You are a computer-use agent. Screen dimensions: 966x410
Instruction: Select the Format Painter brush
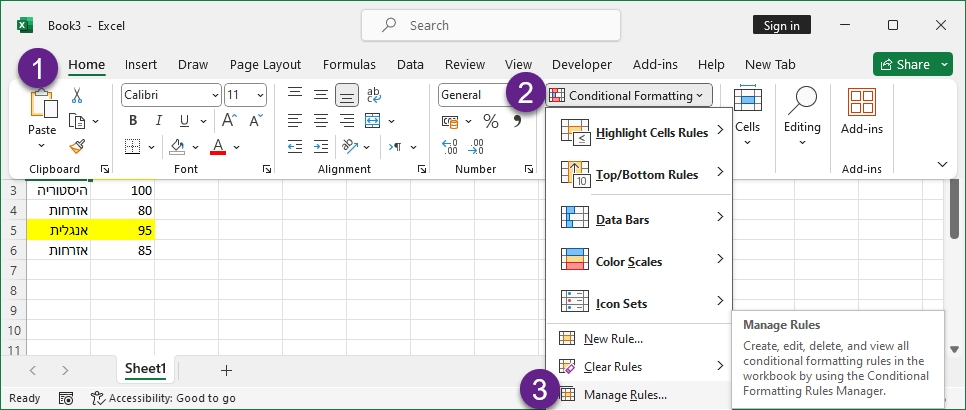coord(77,146)
